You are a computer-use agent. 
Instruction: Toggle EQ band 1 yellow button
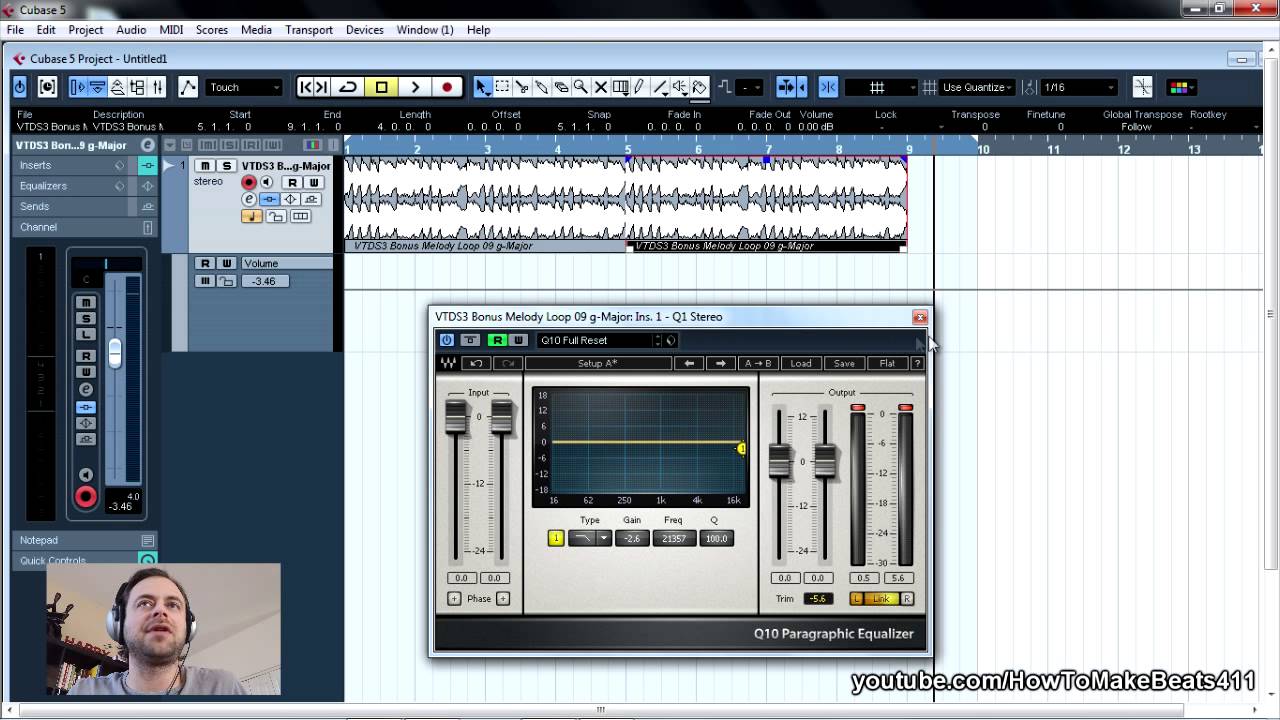click(556, 538)
